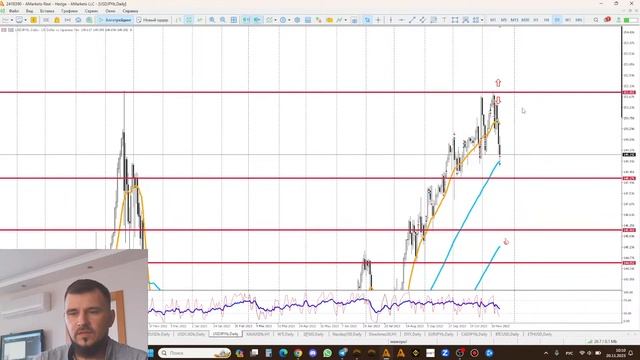Open the Nasdaq100.Daily chart tab
Screen dimensions: 640x360
click(x=346, y=334)
